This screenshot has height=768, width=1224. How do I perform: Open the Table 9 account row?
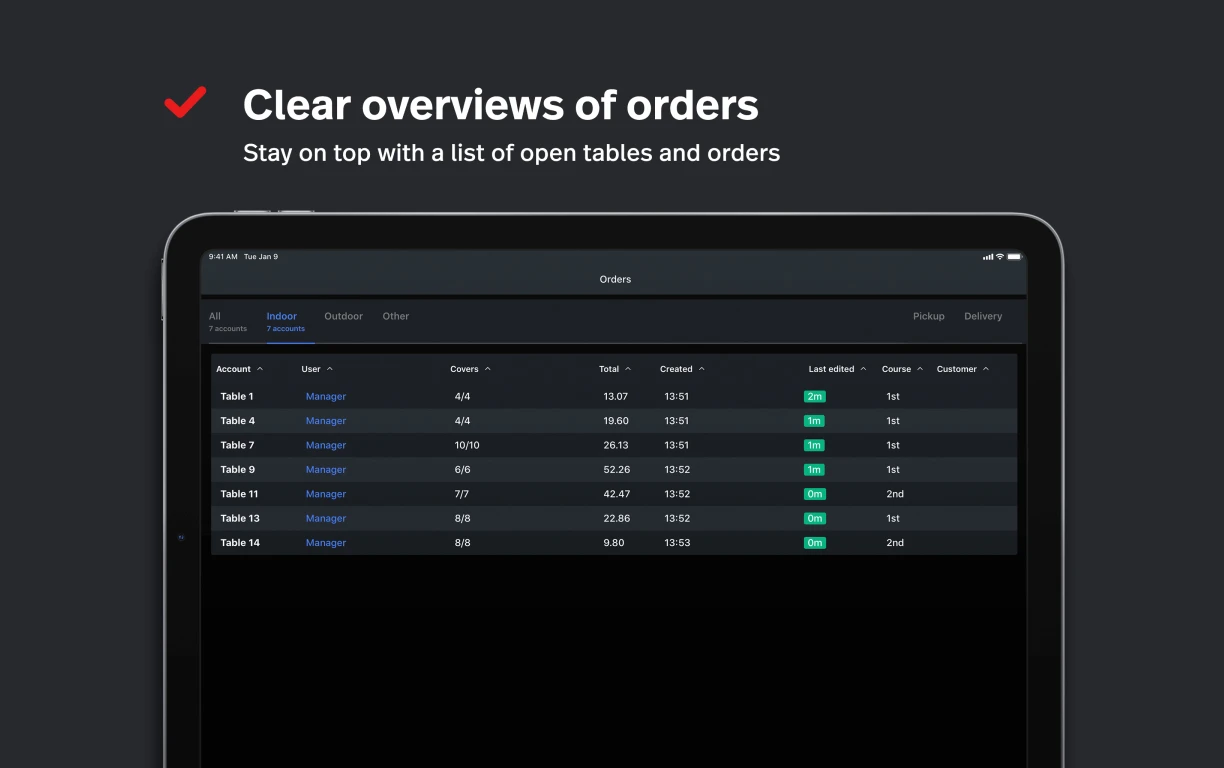pos(614,470)
